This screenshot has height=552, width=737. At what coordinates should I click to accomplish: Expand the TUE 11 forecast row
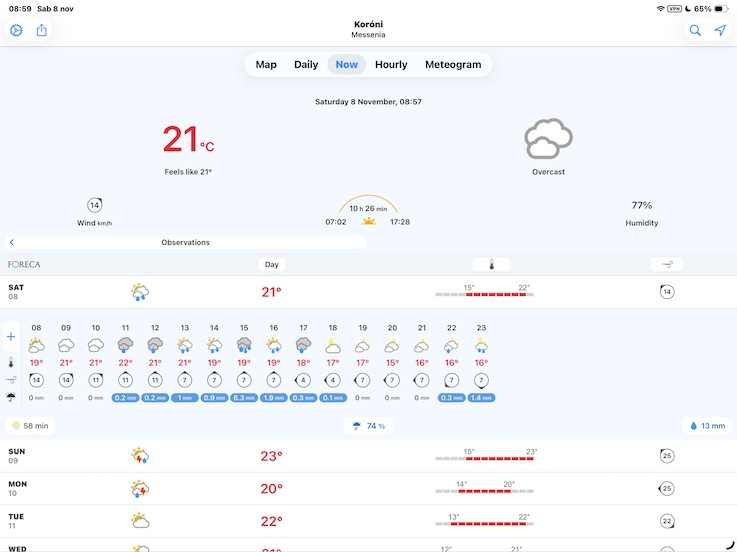(368, 521)
